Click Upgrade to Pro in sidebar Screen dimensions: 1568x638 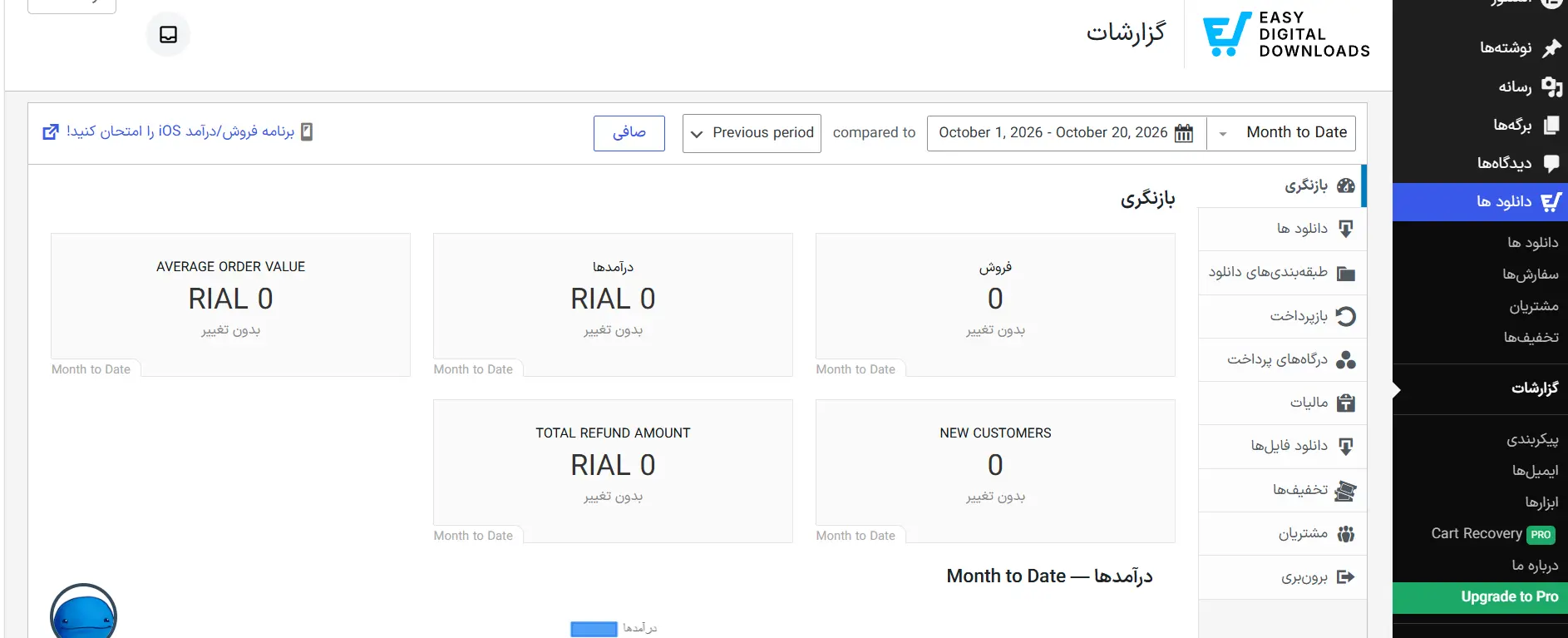pyautogui.click(x=1480, y=596)
